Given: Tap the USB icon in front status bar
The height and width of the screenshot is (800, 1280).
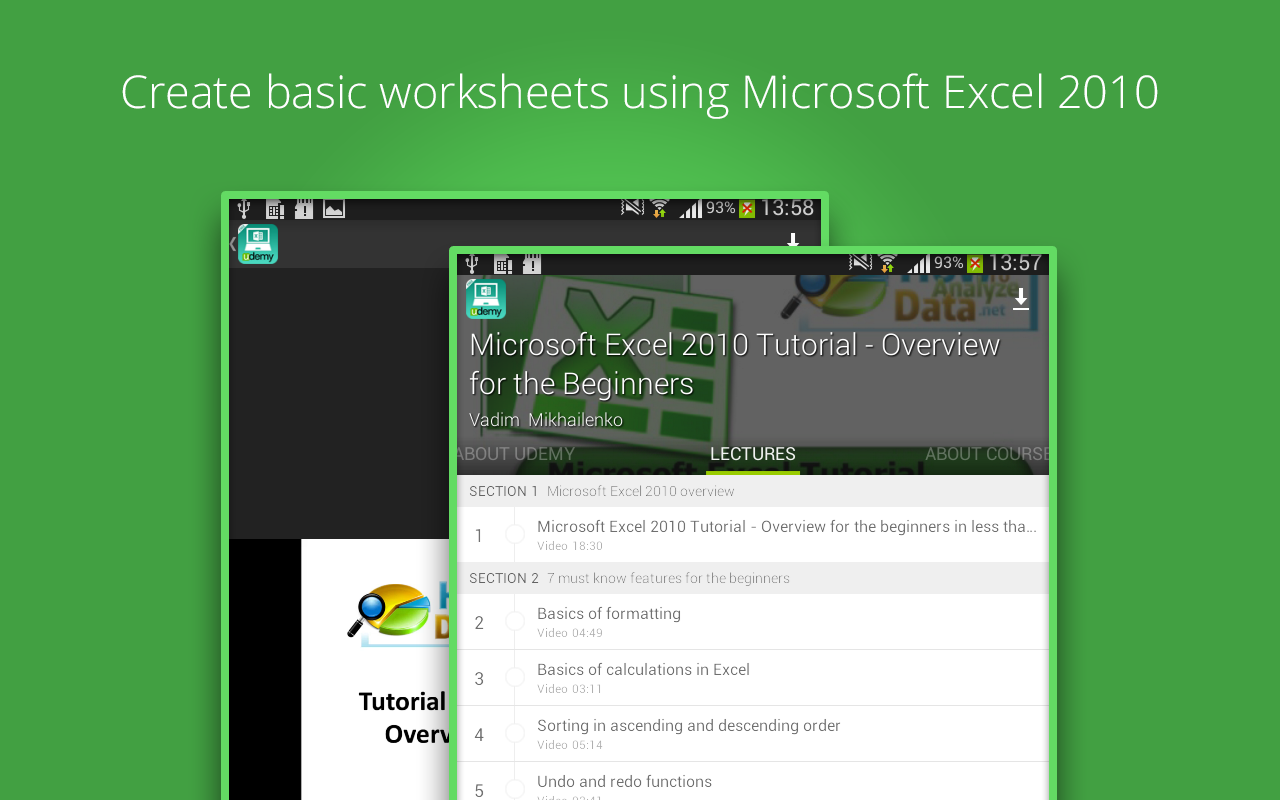Looking at the screenshot, I should 472,264.
